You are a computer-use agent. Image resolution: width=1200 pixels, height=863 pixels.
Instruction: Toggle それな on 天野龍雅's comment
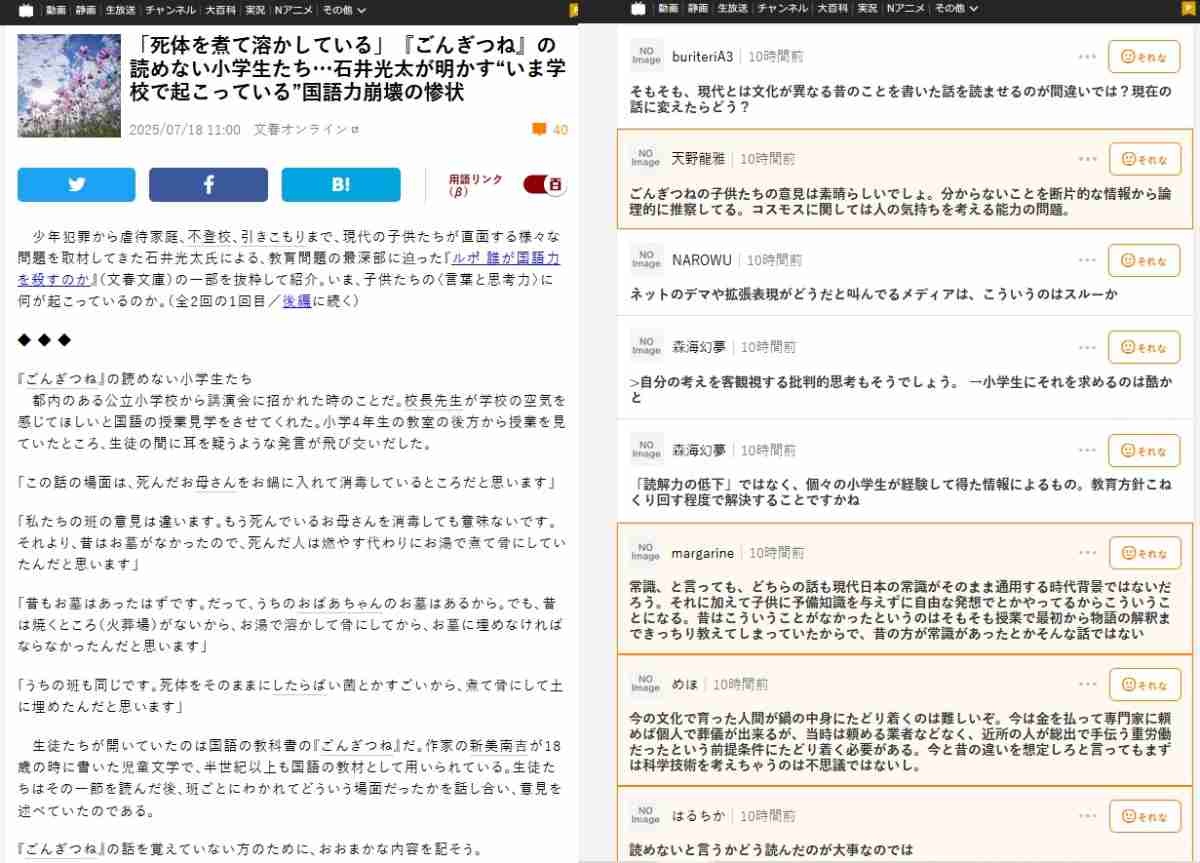[1144, 159]
